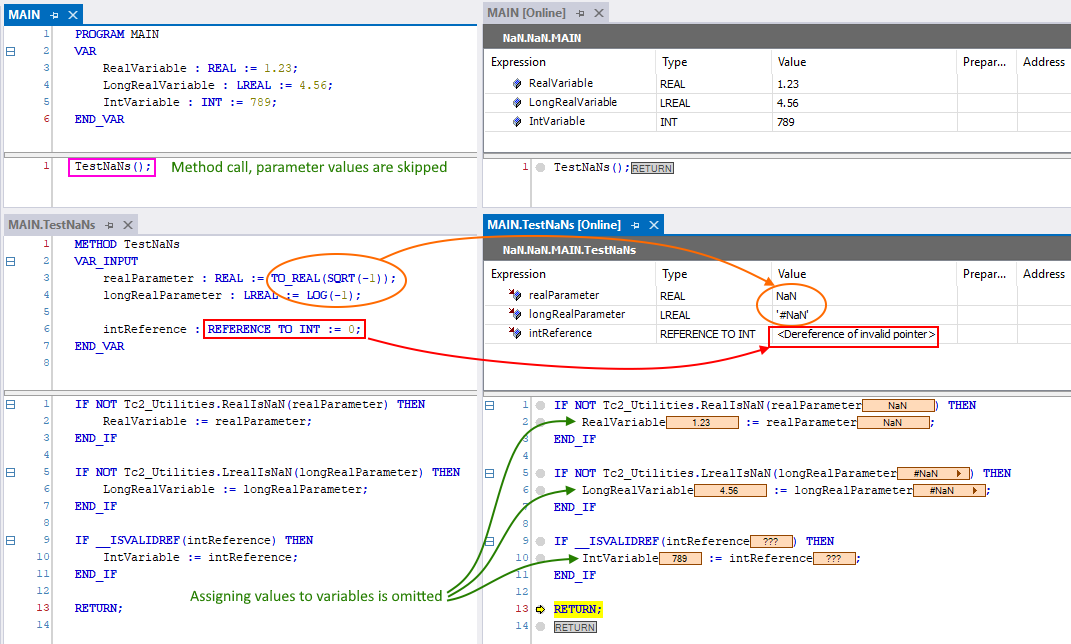Pin the MAIN.TestNaNs [Online] tab

tap(635, 225)
